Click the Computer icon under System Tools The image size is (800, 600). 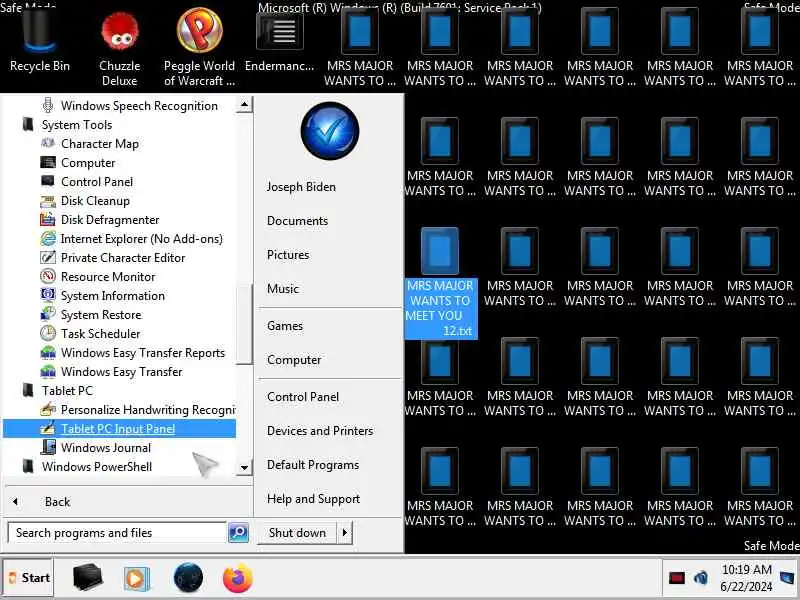tap(48, 162)
